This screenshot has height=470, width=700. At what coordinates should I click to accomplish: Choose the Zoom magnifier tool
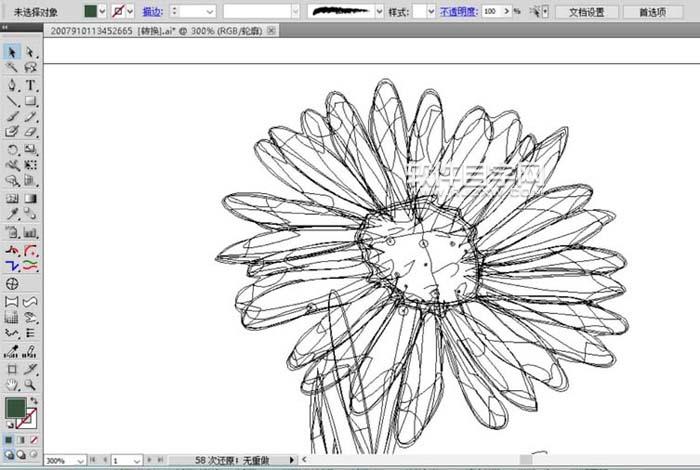tap(30, 384)
